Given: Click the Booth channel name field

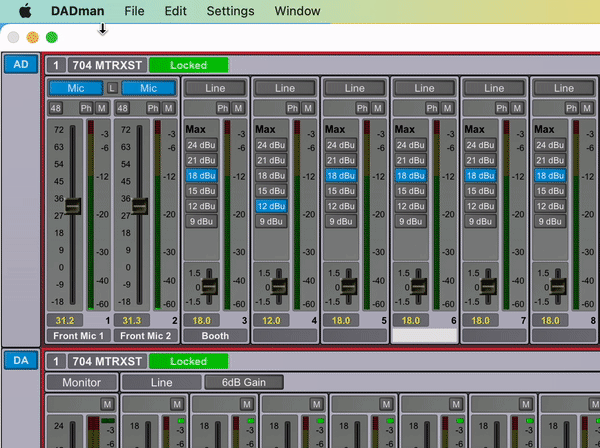Looking at the screenshot, I should pos(215,336).
